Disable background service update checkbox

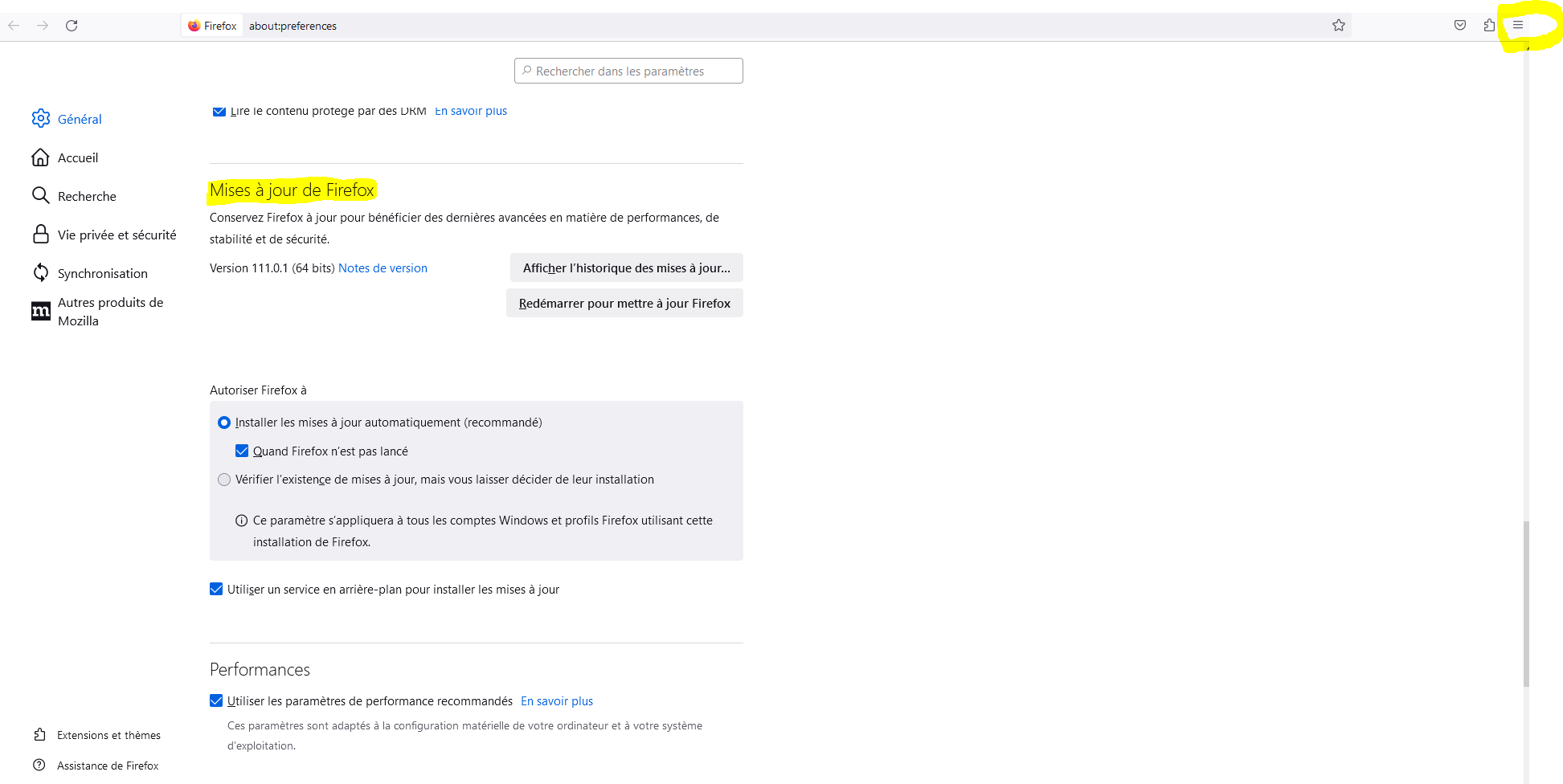(216, 590)
